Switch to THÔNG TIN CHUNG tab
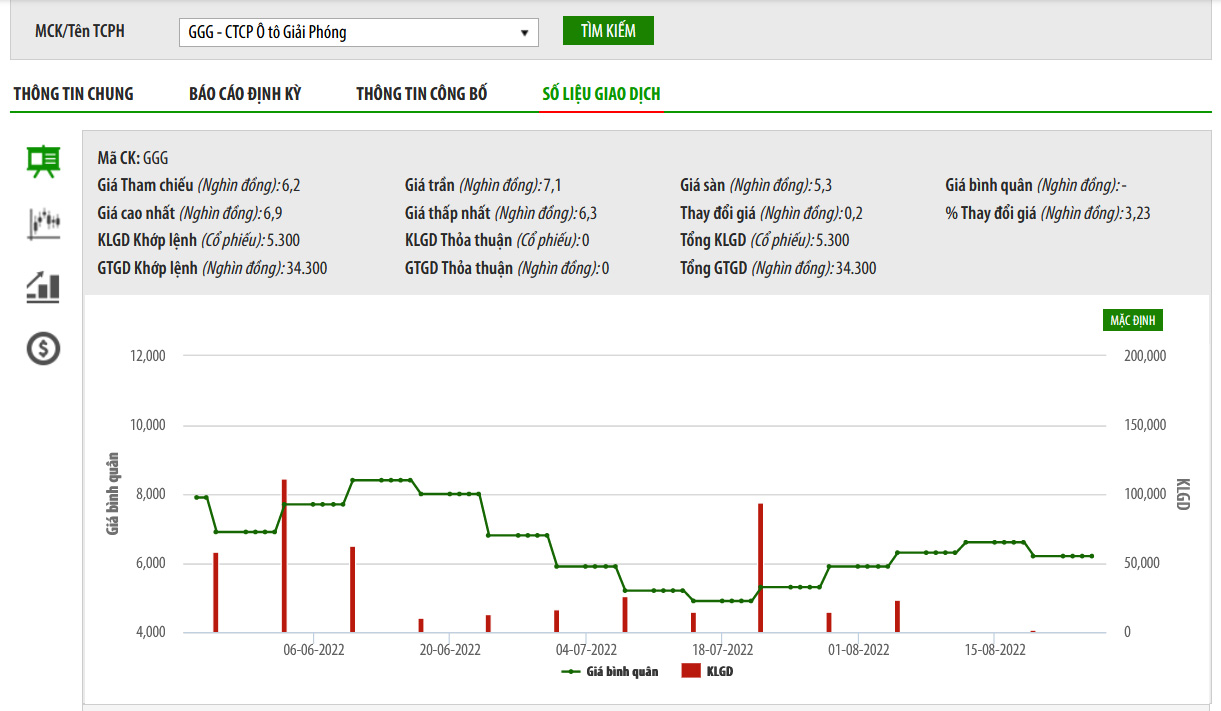Viewport: 1221px width, 711px height. coord(73,94)
